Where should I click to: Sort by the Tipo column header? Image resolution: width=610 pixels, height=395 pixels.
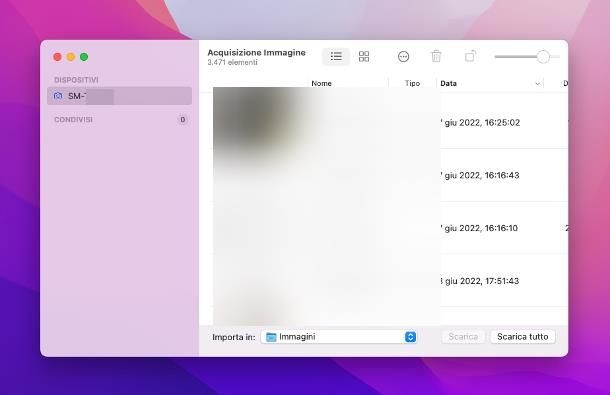pyautogui.click(x=412, y=83)
